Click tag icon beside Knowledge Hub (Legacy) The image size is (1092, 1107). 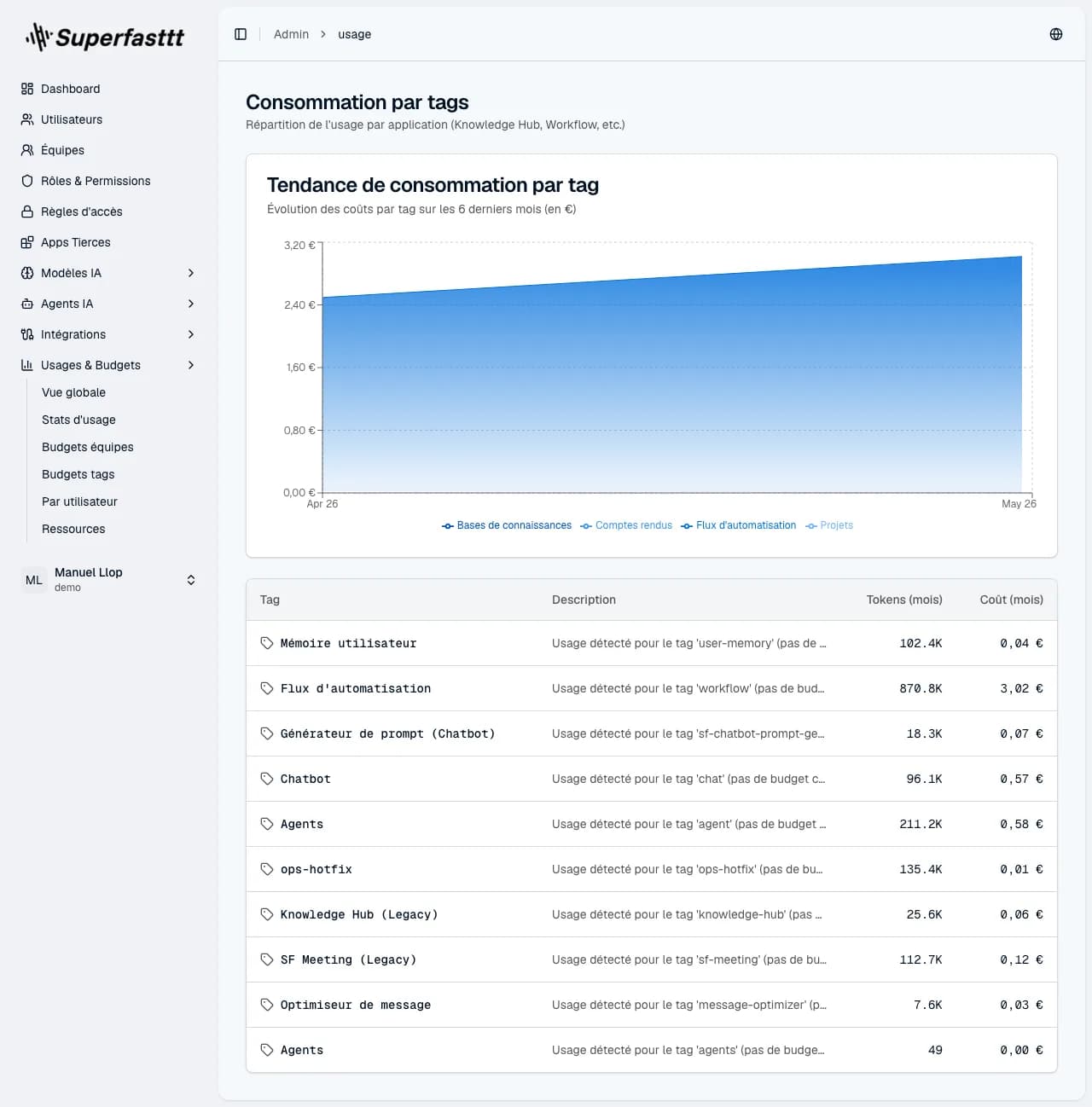267,914
